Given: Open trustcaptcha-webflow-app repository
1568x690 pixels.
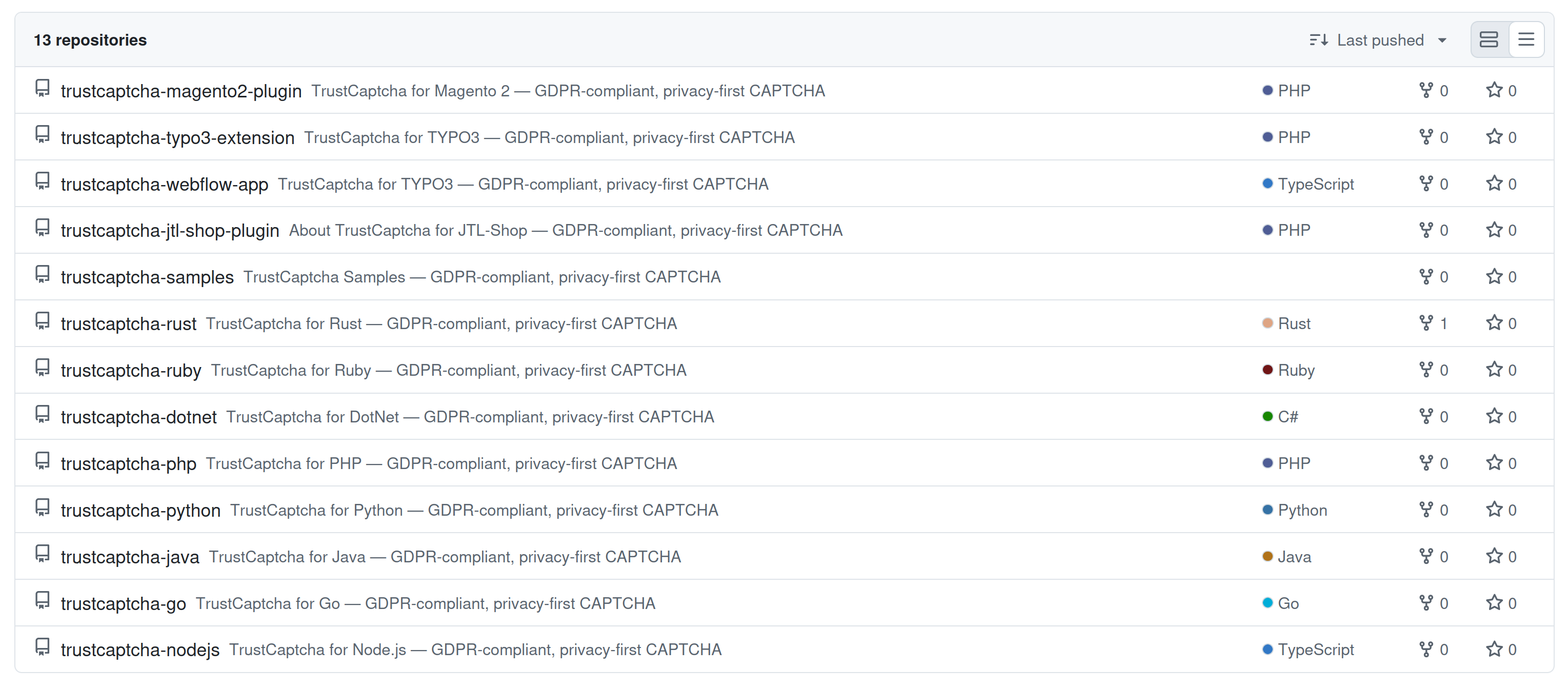Looking at the screenshot, I should [165, 184].
